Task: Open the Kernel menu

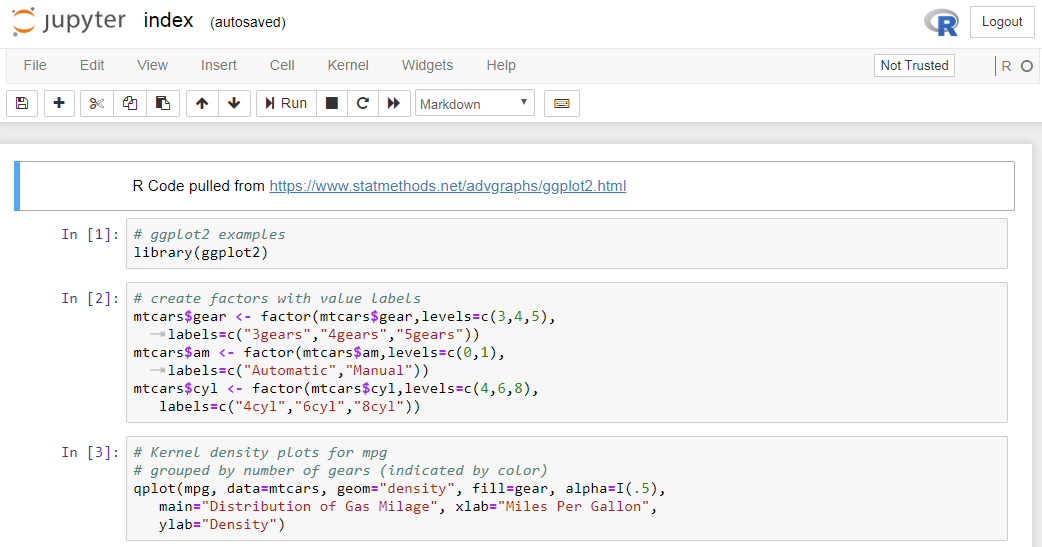Action: pos(348,65)
